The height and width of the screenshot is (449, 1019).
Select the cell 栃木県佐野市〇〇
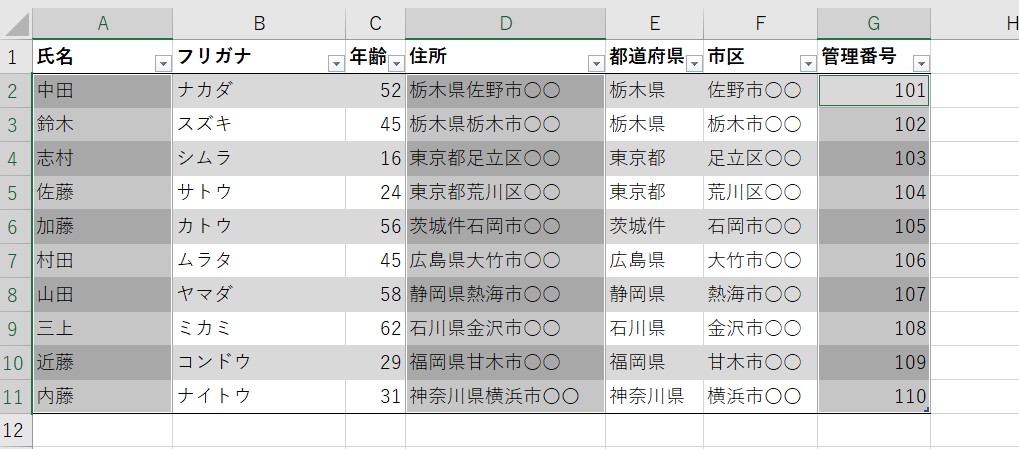pyautogui.click(x=506, y=91)
